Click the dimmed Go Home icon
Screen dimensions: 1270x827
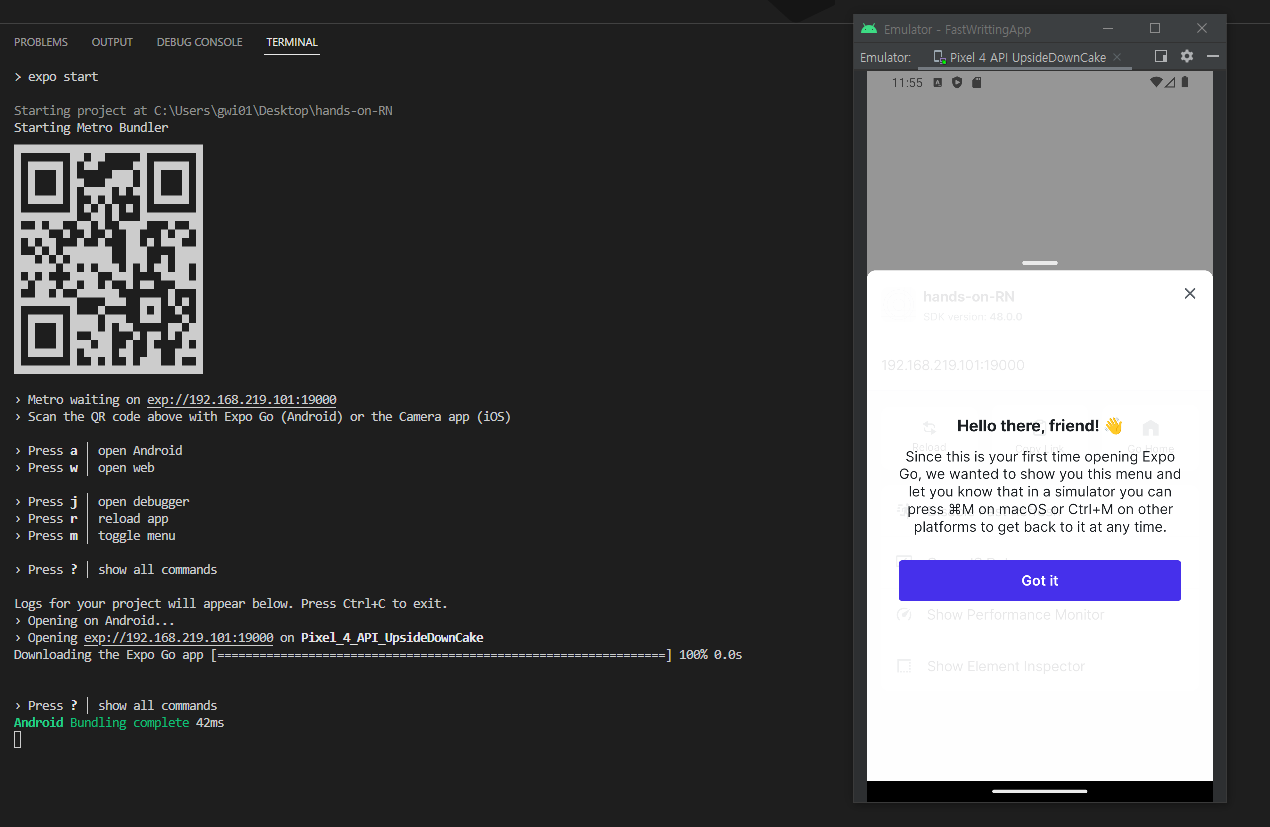1151,427
